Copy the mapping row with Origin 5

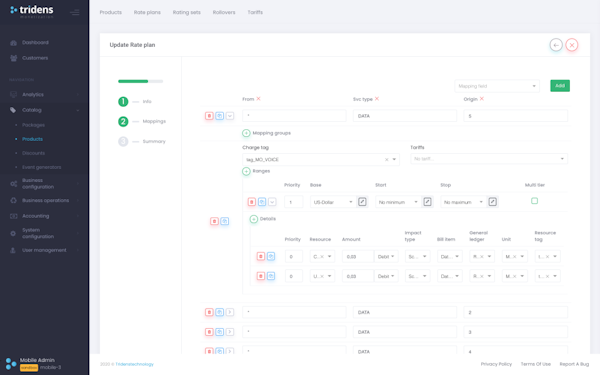(219, 116)
